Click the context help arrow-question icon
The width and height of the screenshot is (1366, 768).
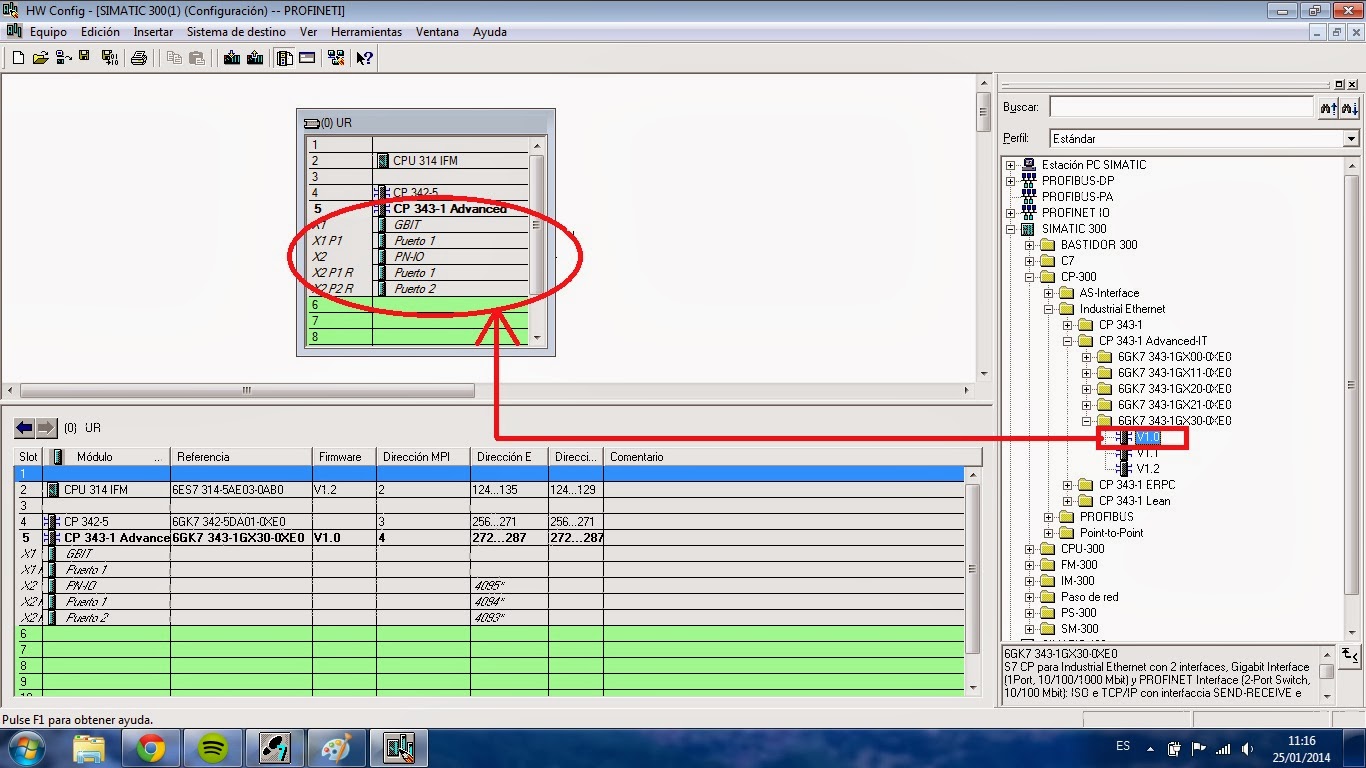click(x=364, y=58)
